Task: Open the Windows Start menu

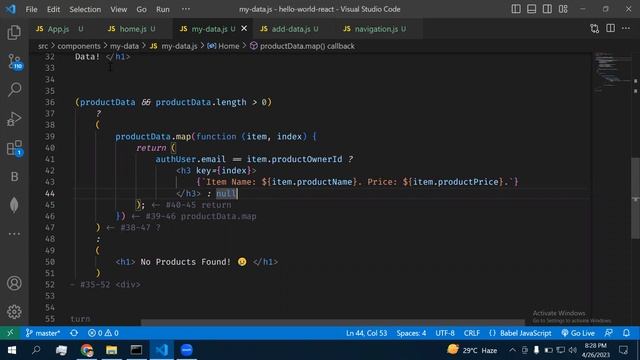Action: tap(11, 350)
